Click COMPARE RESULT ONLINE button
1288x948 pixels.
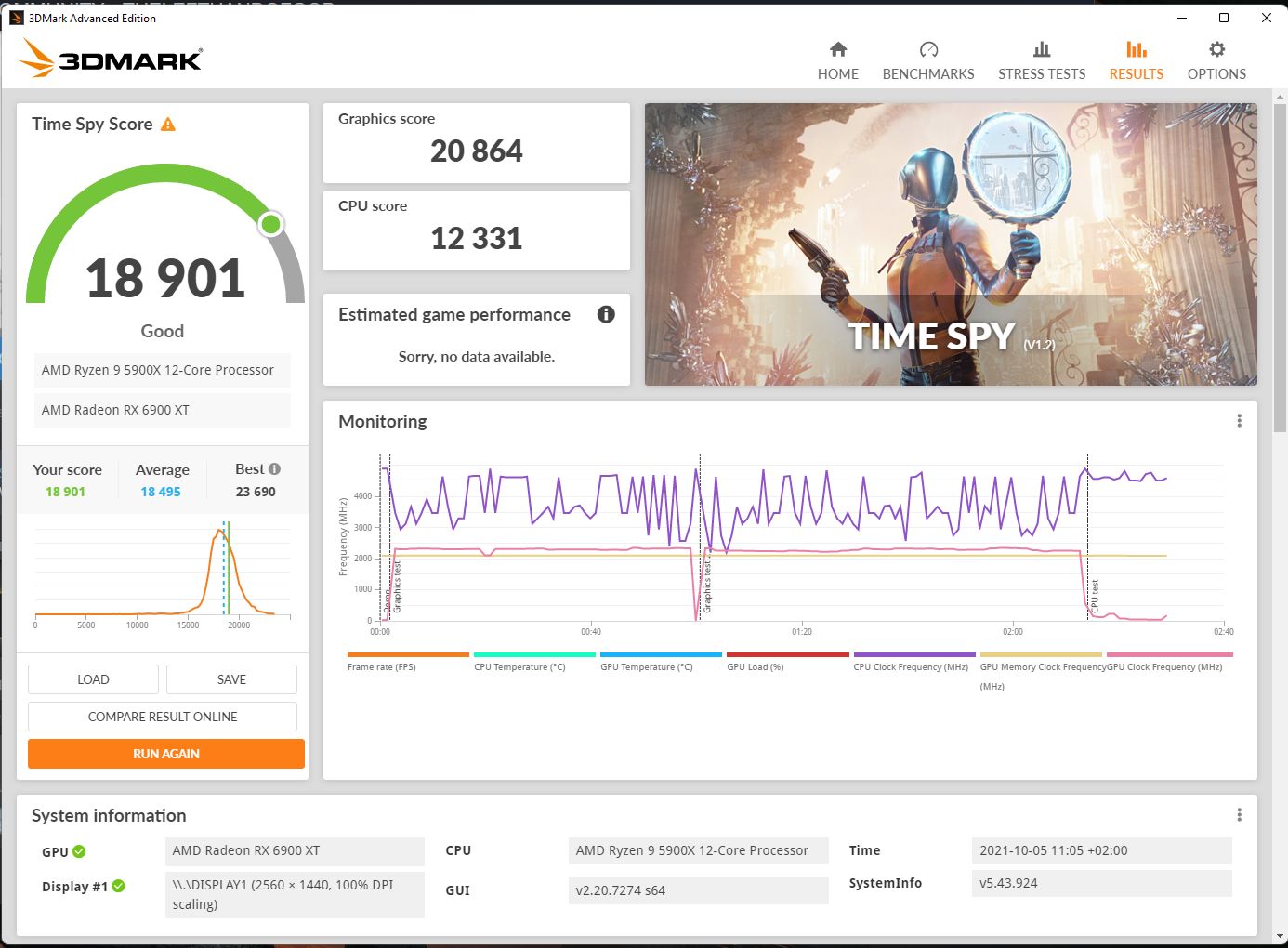163,717
